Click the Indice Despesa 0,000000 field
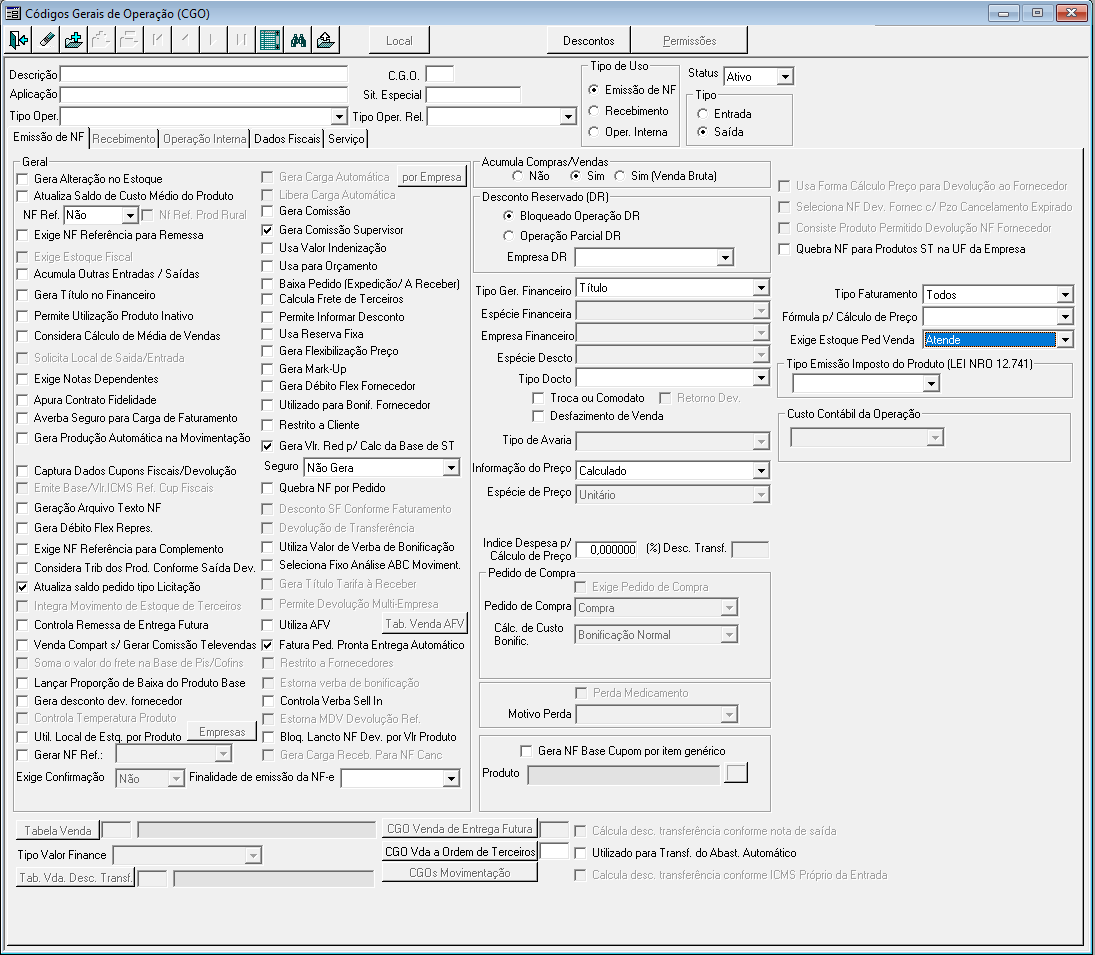 click(606, 549)
